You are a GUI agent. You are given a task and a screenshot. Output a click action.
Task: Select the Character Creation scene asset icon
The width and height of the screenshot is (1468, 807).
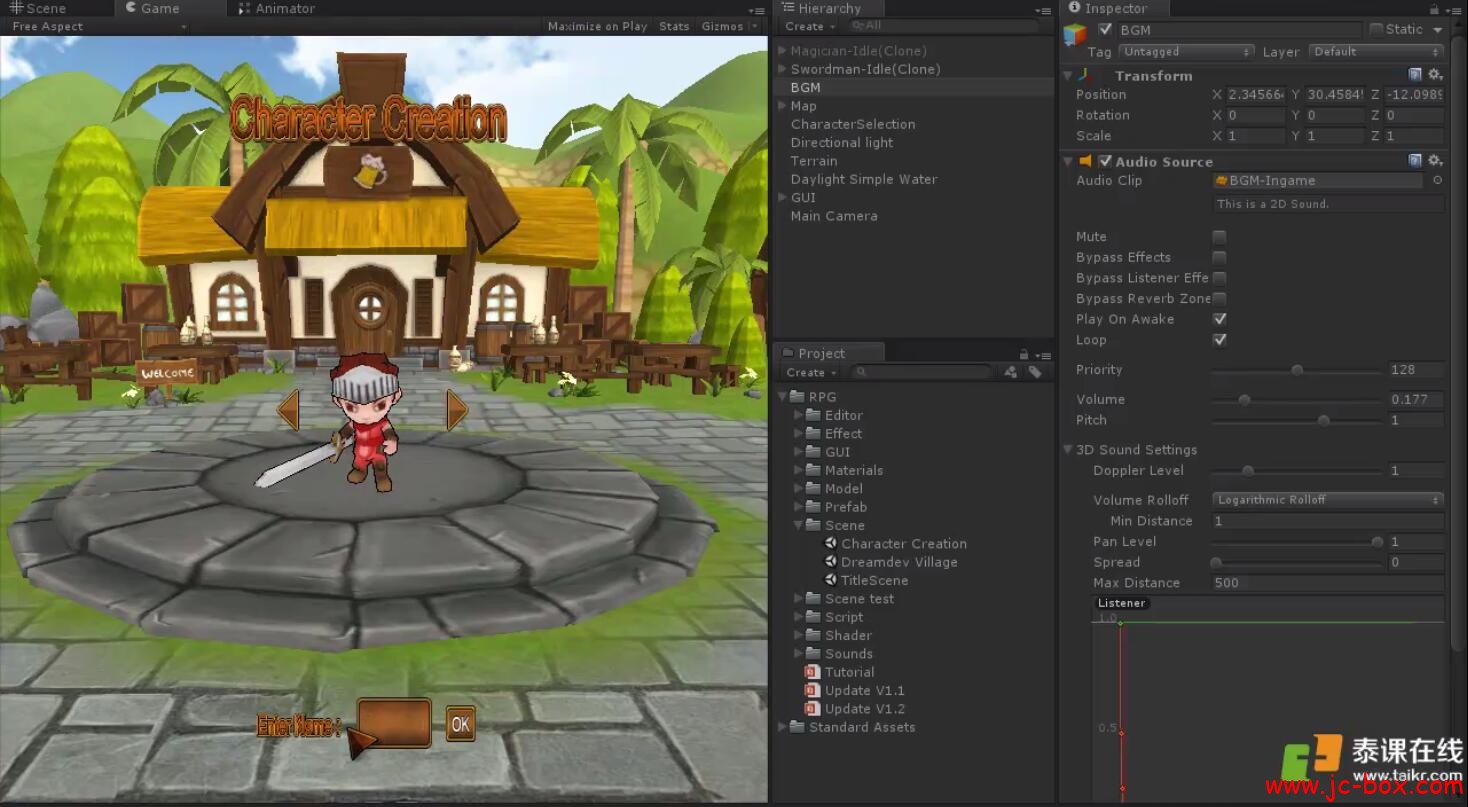tap(830, 544)
